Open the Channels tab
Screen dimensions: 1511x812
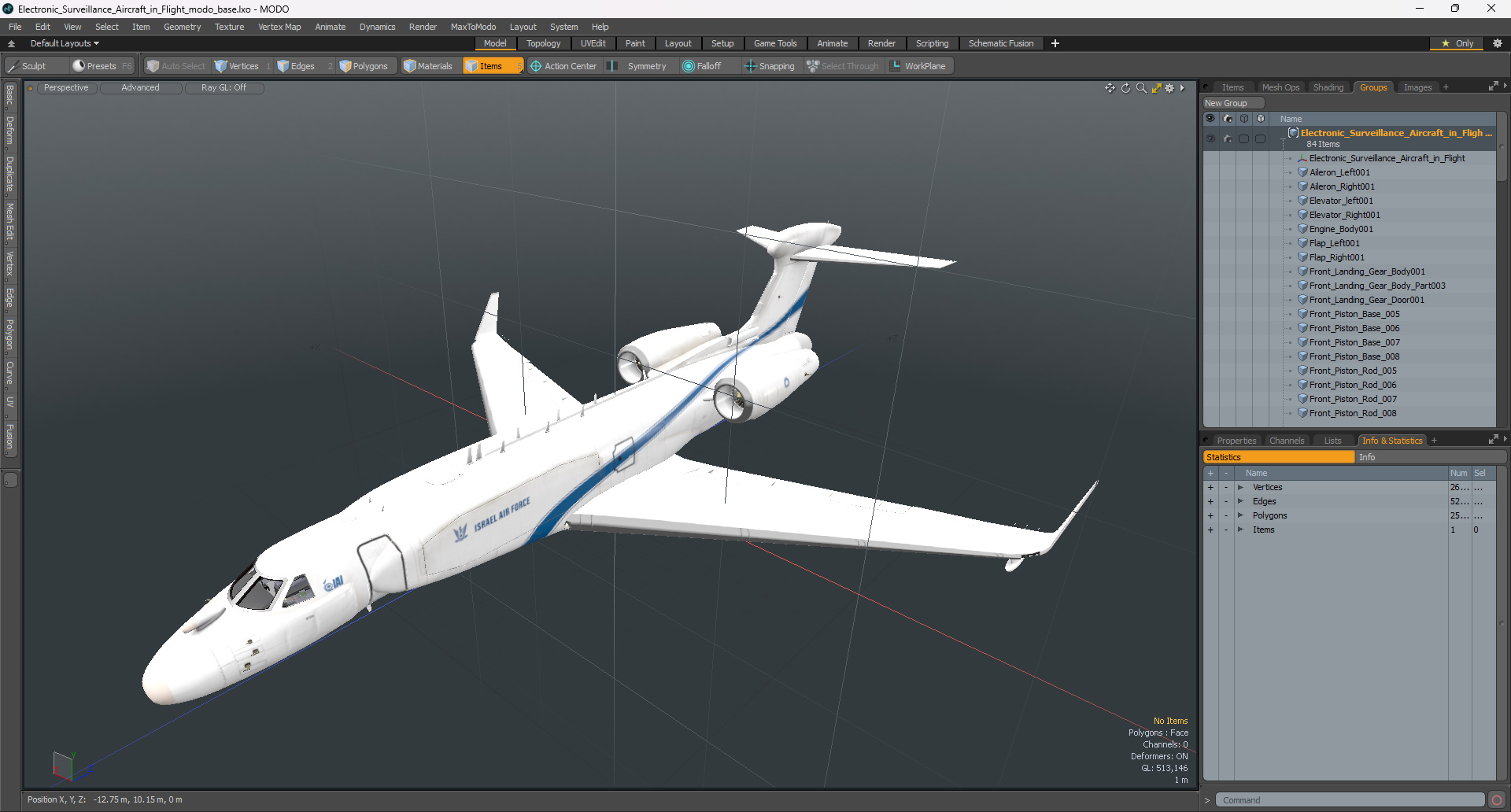(x=1287, y=441)
